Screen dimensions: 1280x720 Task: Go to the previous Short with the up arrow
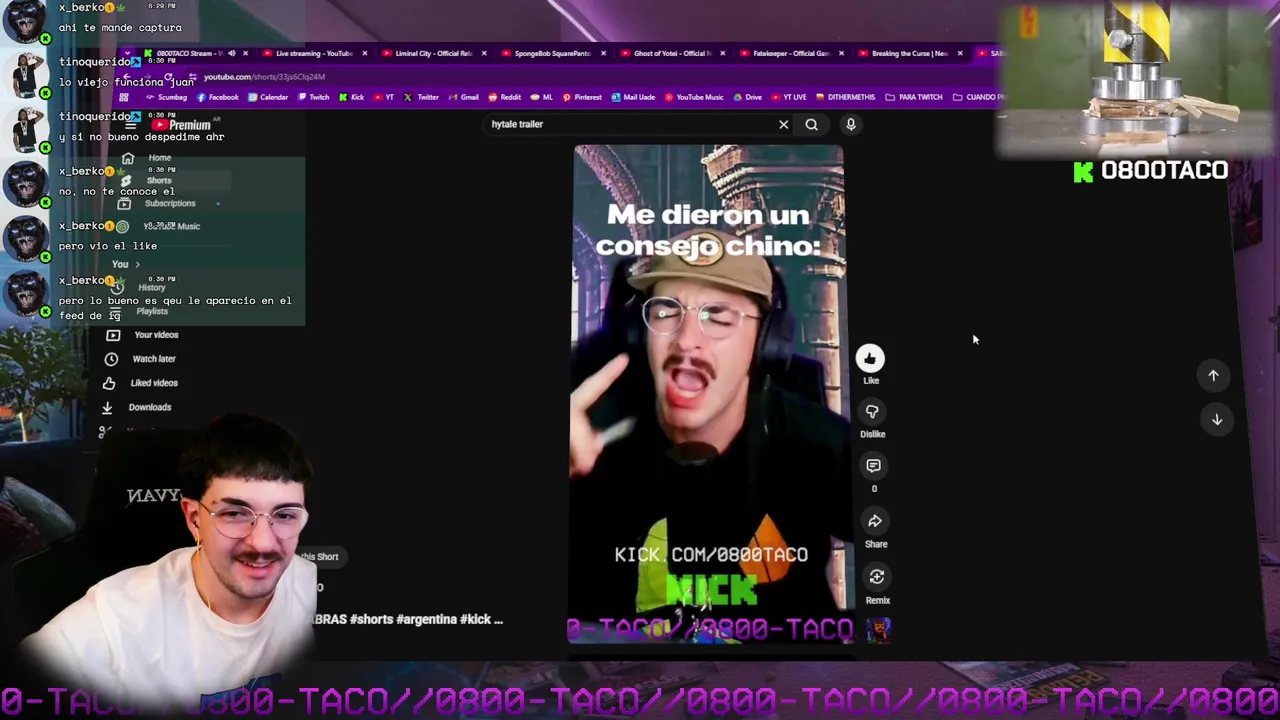(x=1213, y=375)
